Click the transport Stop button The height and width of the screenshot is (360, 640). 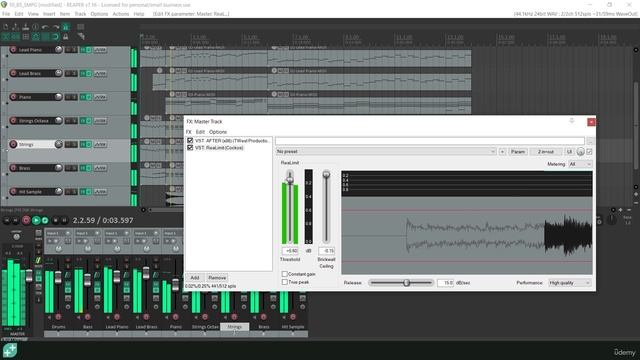[x=56, y=220]
